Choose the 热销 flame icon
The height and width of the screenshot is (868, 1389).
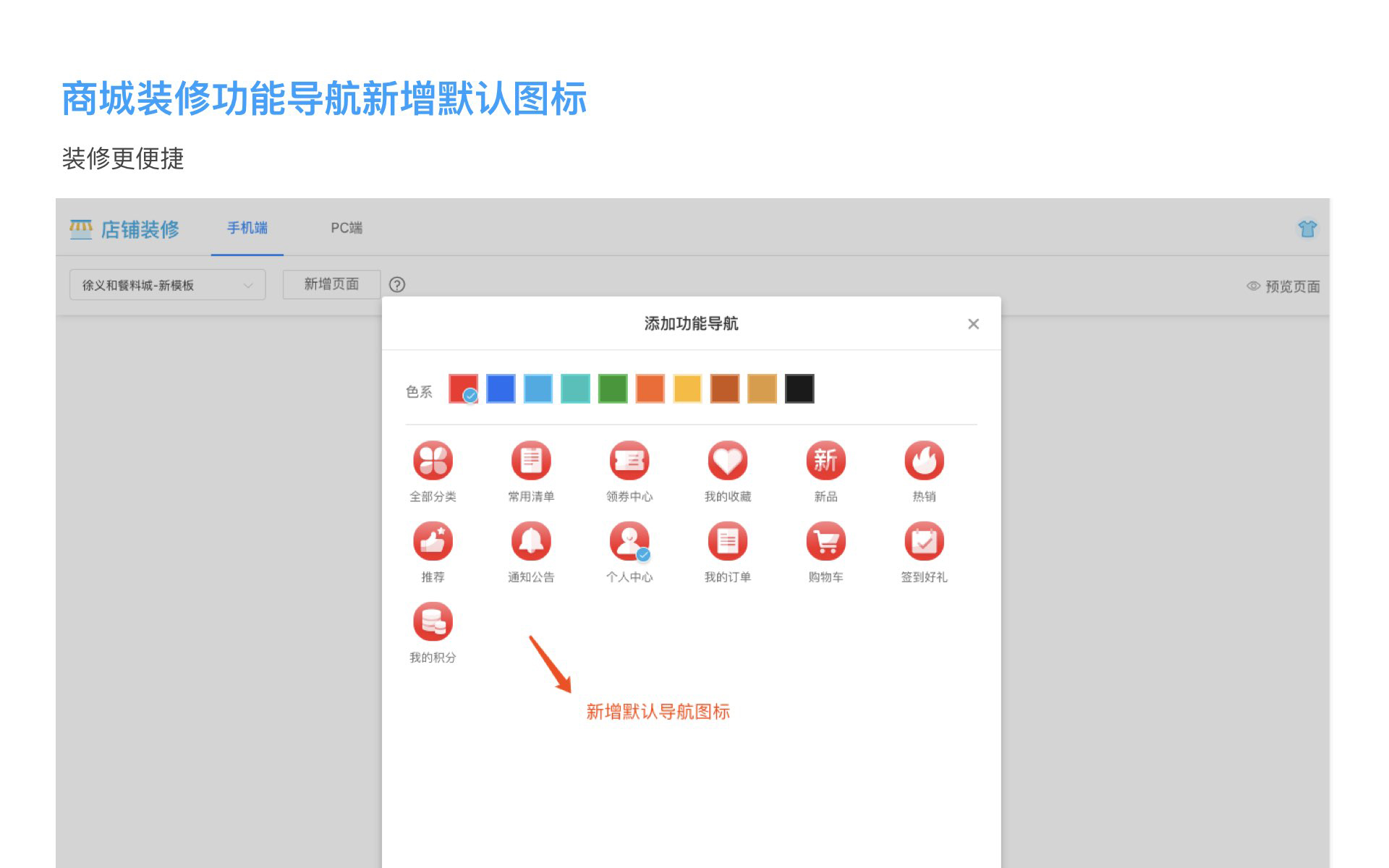pos(924,461)
